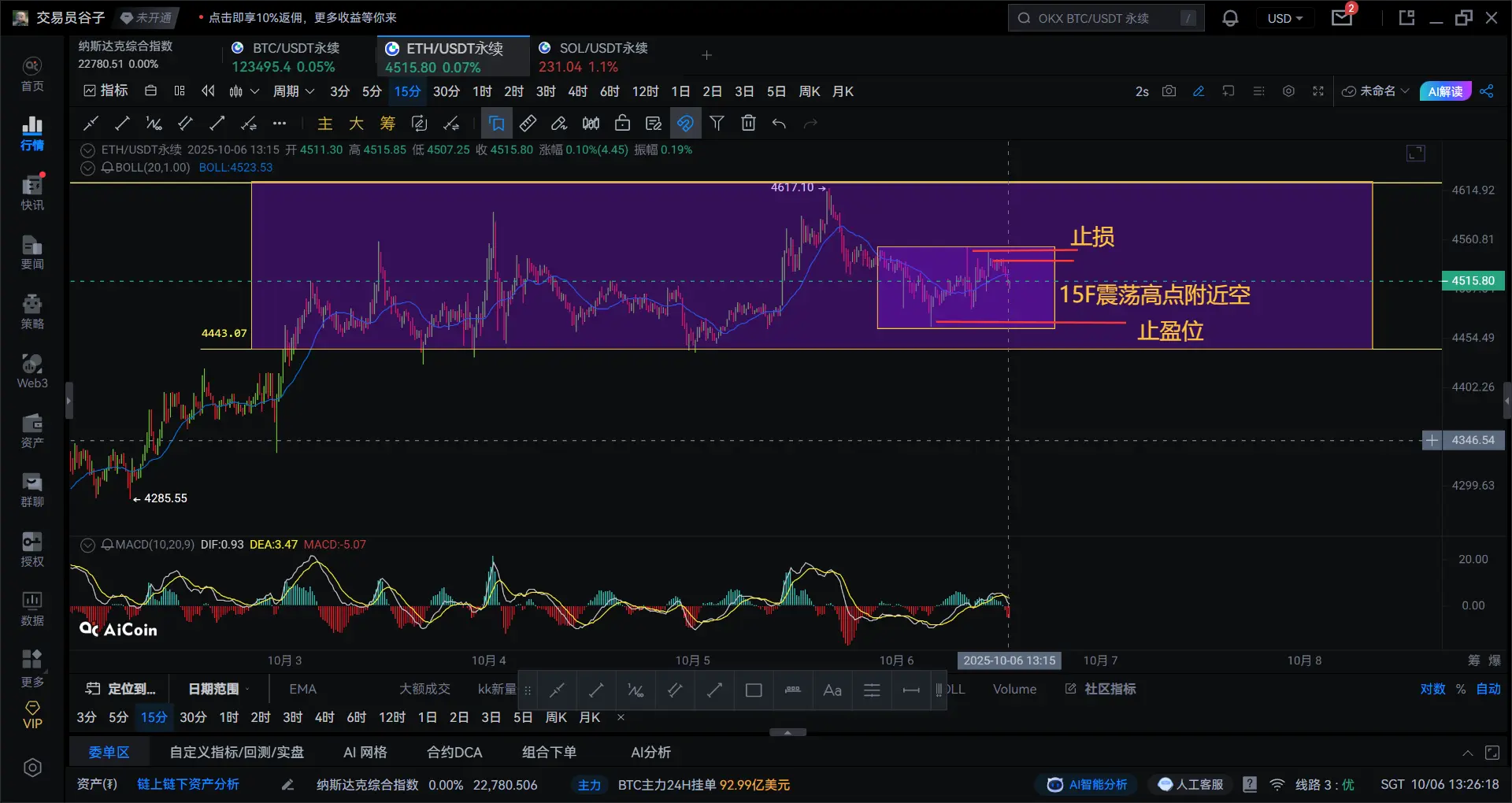Toggle 对数 logarithmic scale

(1432, 689)
